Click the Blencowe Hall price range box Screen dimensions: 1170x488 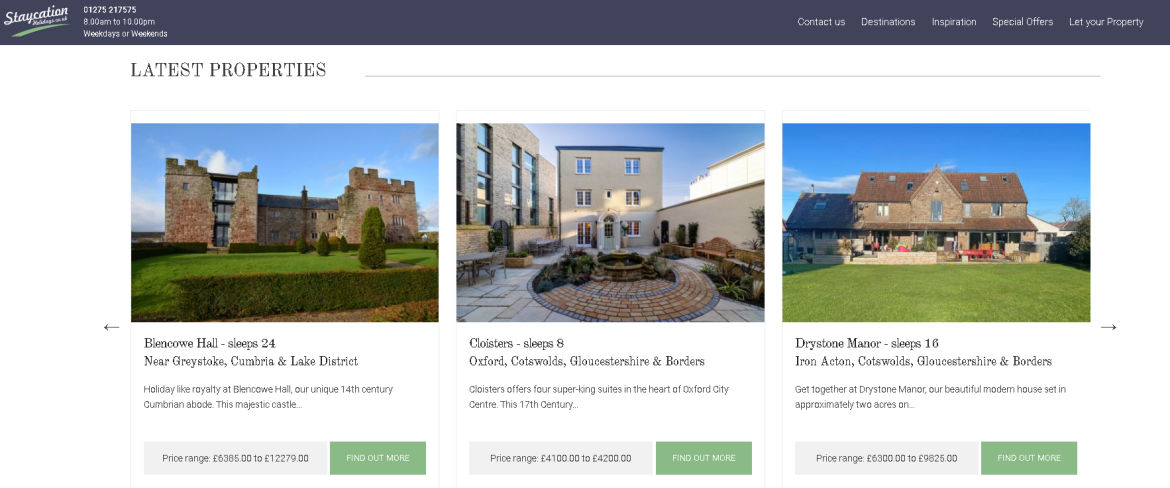pyautogui.click(x=235, y=458)
